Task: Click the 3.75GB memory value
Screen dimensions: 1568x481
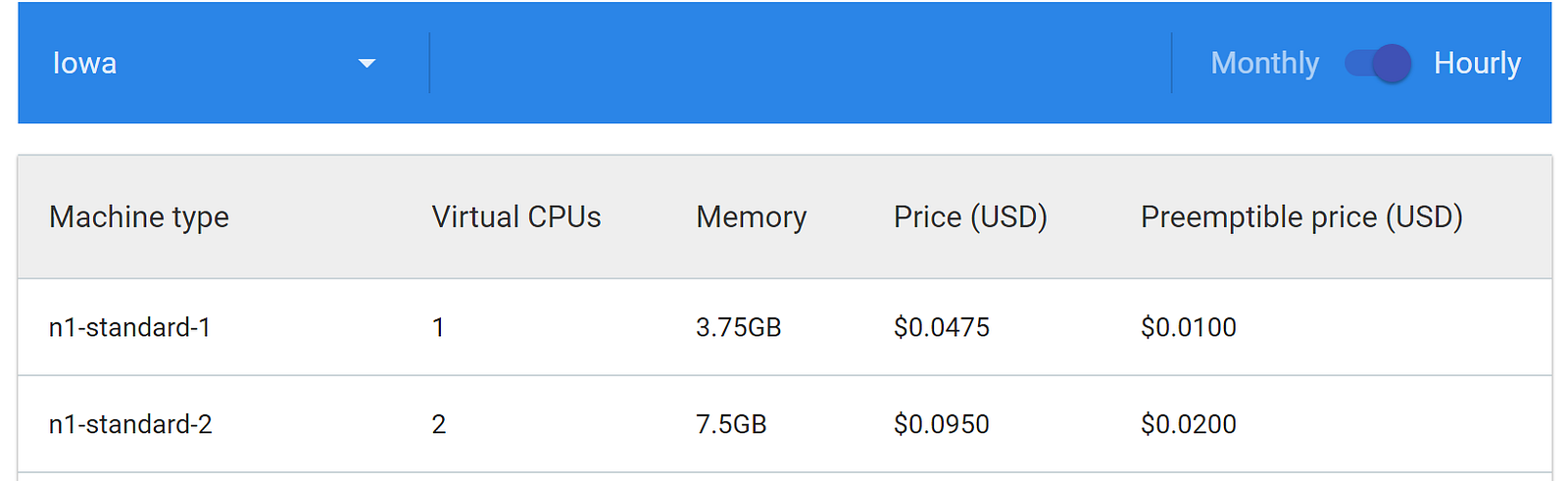Action: pyautogui.click(x=739, y=327)
